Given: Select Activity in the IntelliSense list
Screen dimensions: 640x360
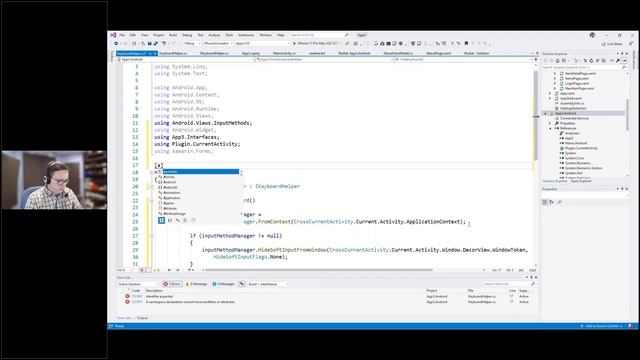Looking at the screenshot, I should tap(169, 177).
